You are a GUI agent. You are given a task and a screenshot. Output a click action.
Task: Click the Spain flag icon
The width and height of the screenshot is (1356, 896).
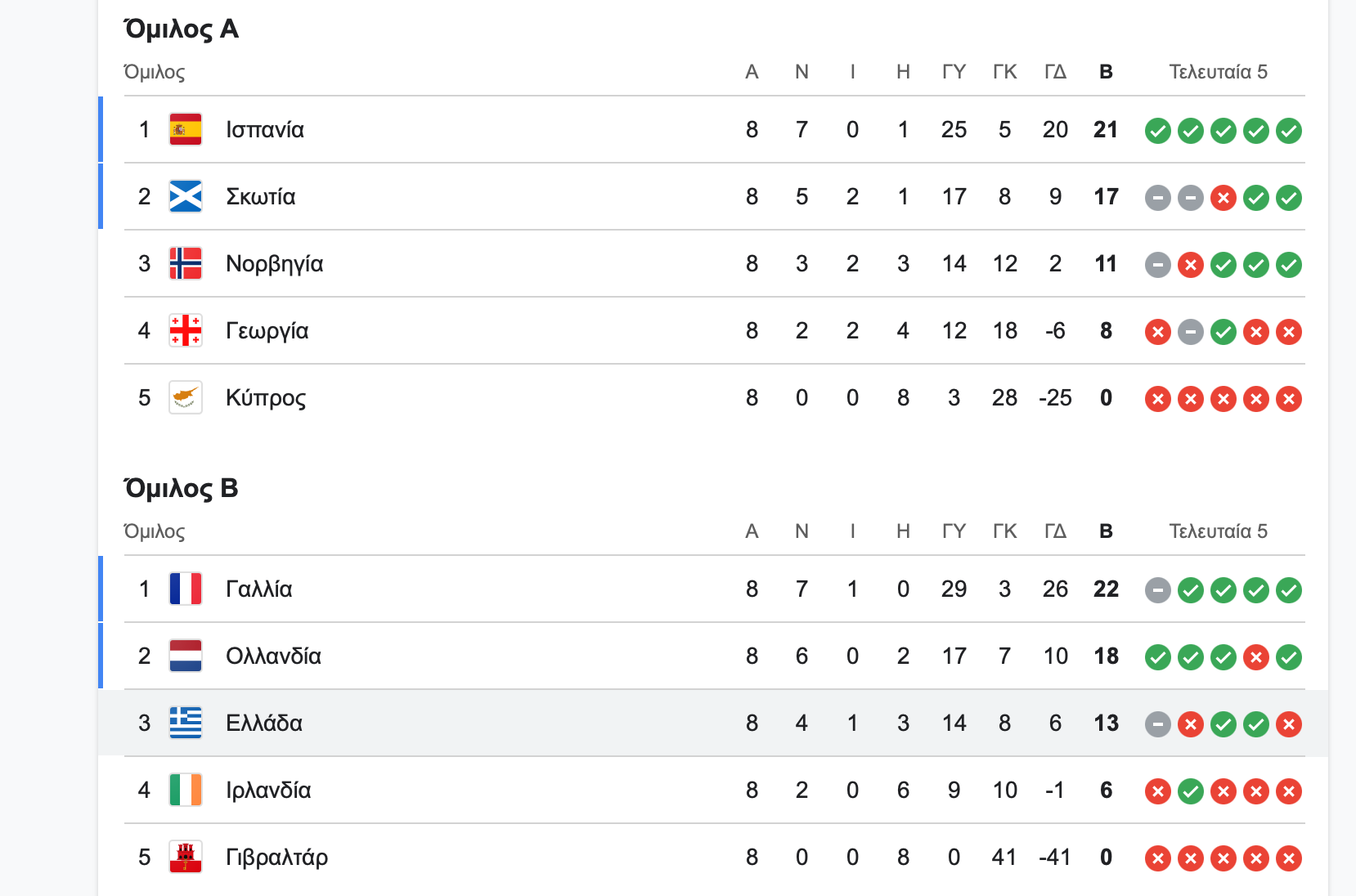click(x=186, y=129)
